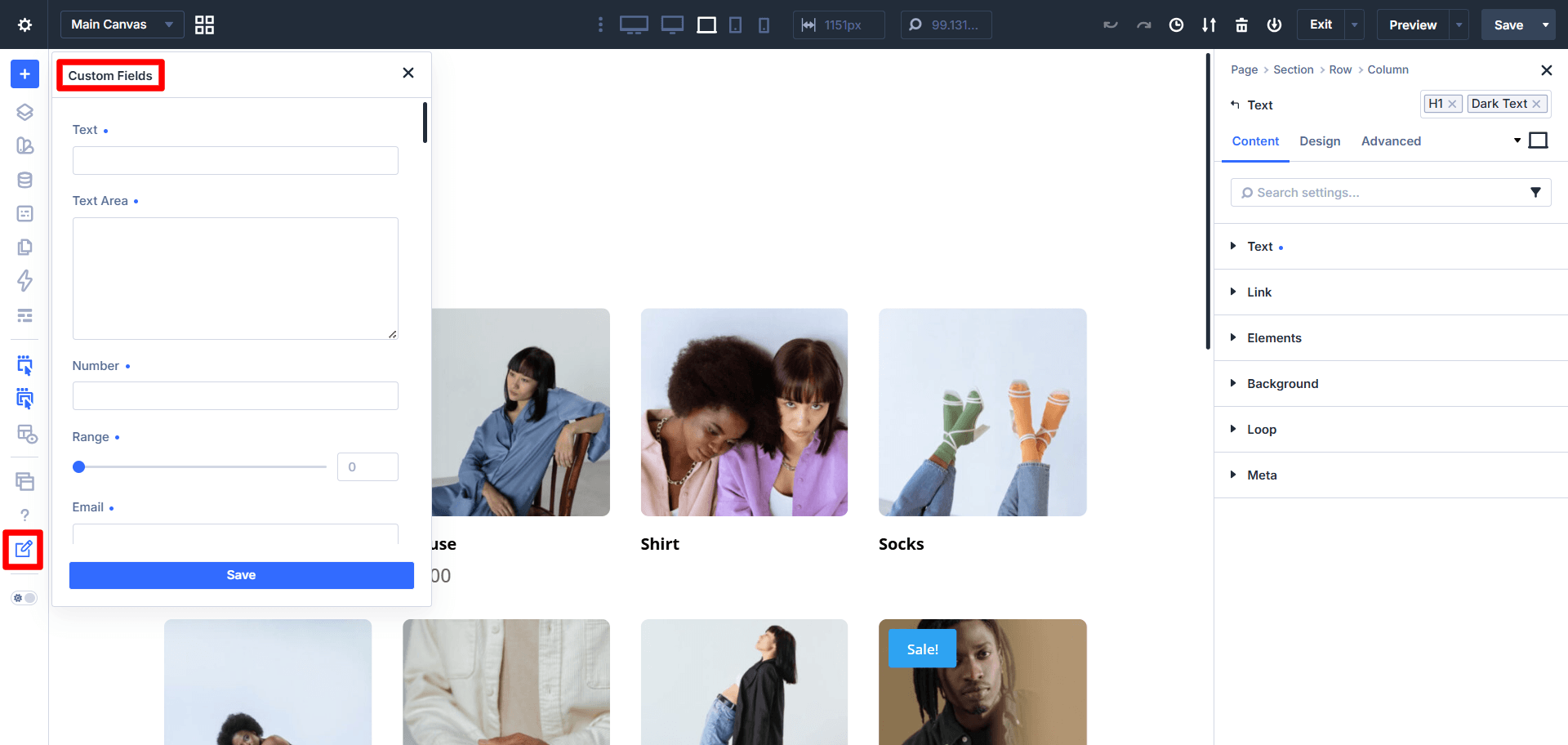Select the mobile viewport icon
Screen dimensions: 1568x745
(x=764, y=25)
